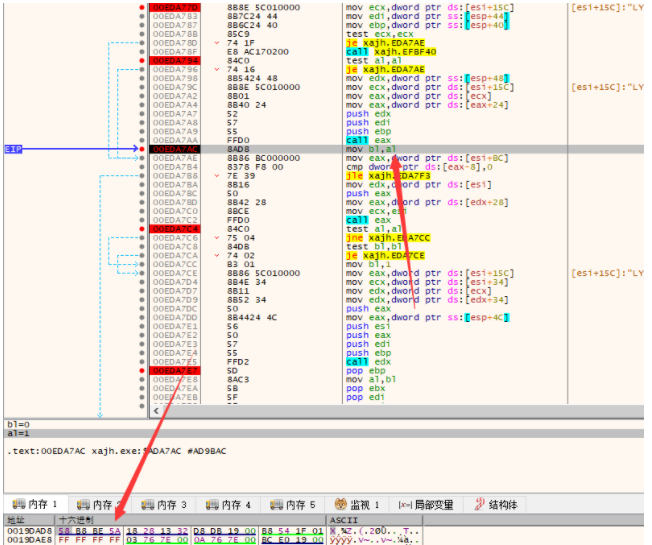The image size is (652, 545).
Task: Select instruction mov al,bl
Action: coord(371,380)
